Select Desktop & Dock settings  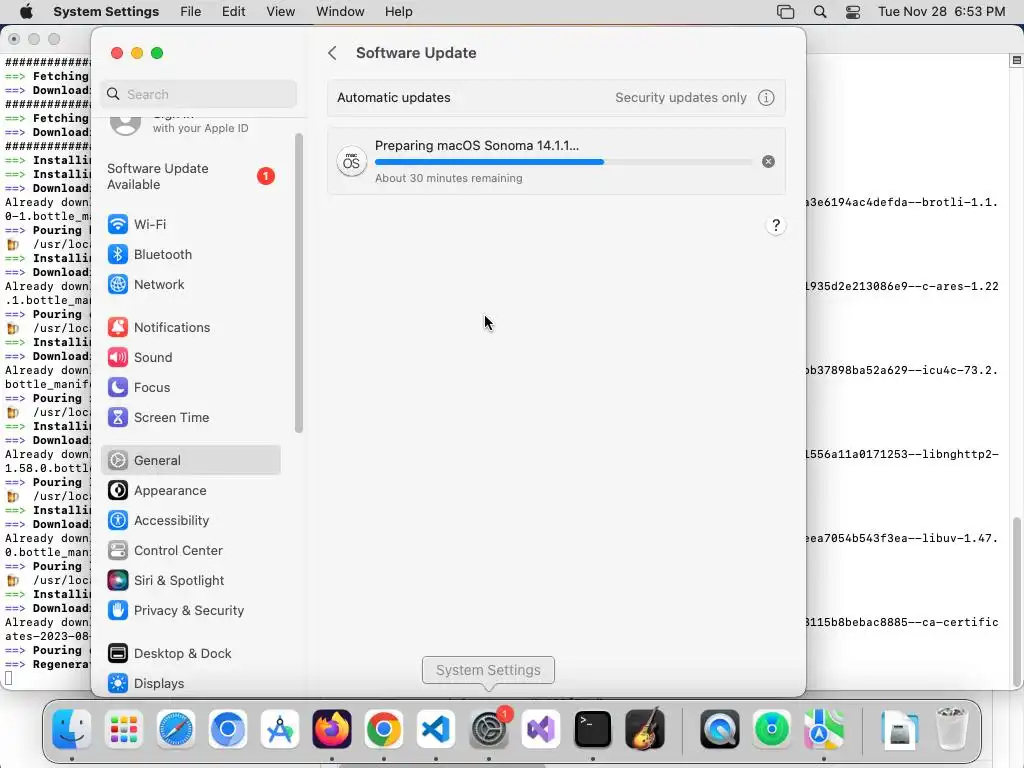[191, 653]
